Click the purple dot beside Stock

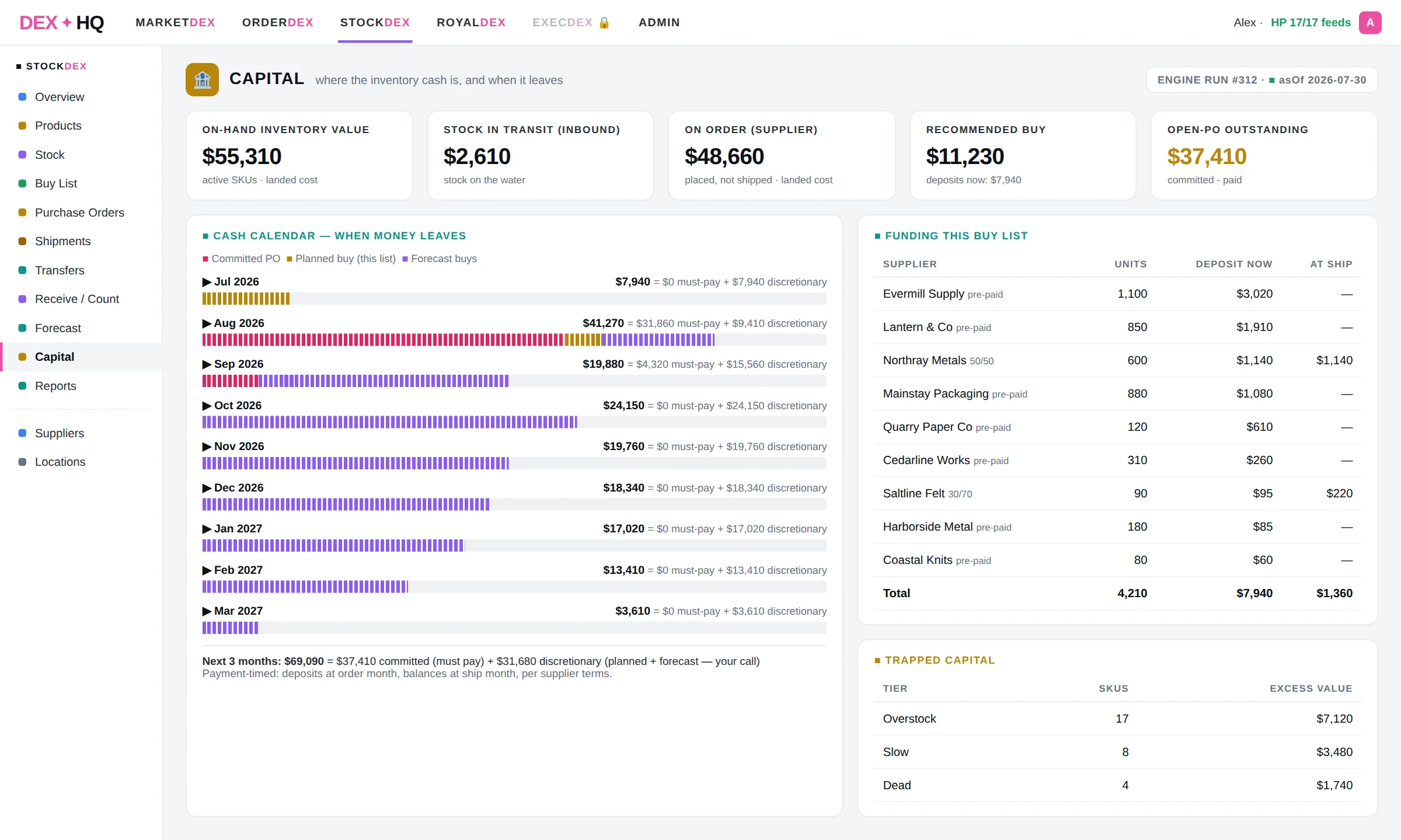tap(22, 155)
